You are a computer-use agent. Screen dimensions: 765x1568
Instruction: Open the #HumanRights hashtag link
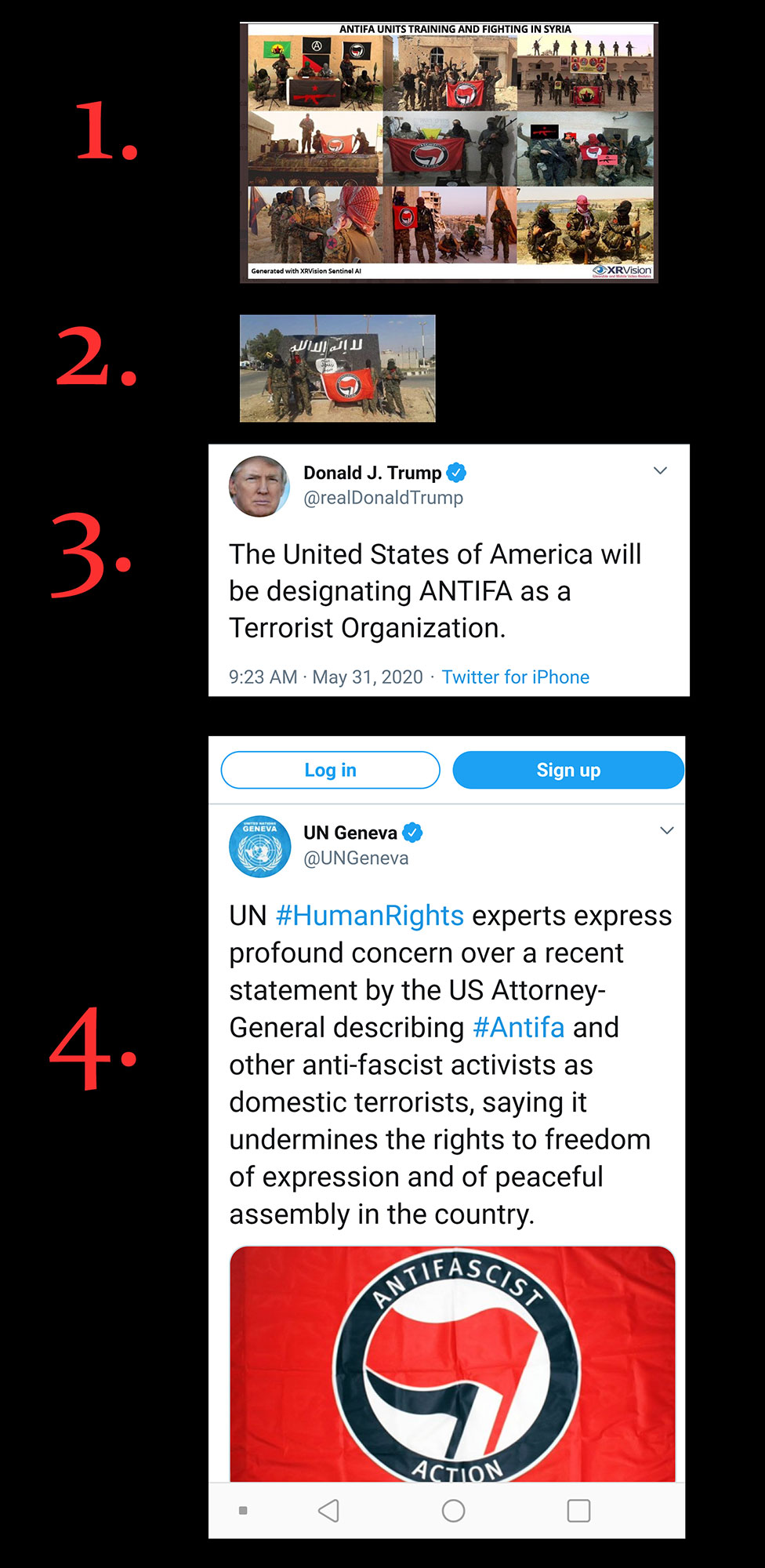pyautogui.click(x=370, y=916)
